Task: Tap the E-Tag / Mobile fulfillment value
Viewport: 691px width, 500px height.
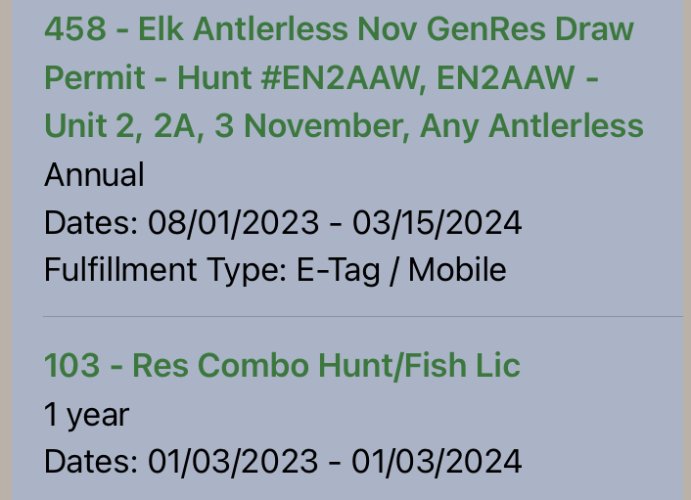Action: point(401,270)
